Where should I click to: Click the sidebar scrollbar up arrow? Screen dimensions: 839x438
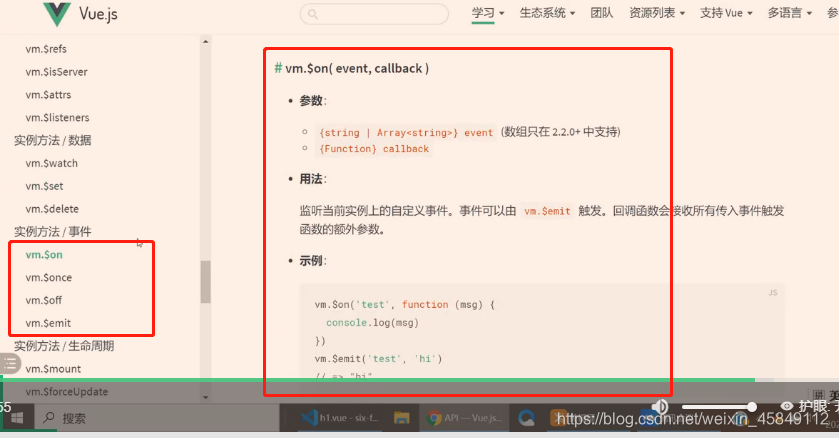click(205, 42)
